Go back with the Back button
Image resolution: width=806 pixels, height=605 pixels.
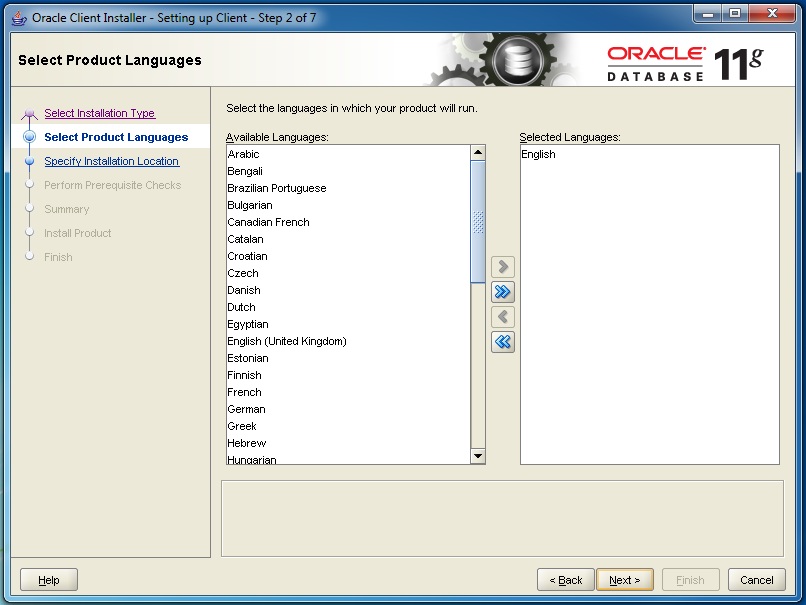point(566,580)
